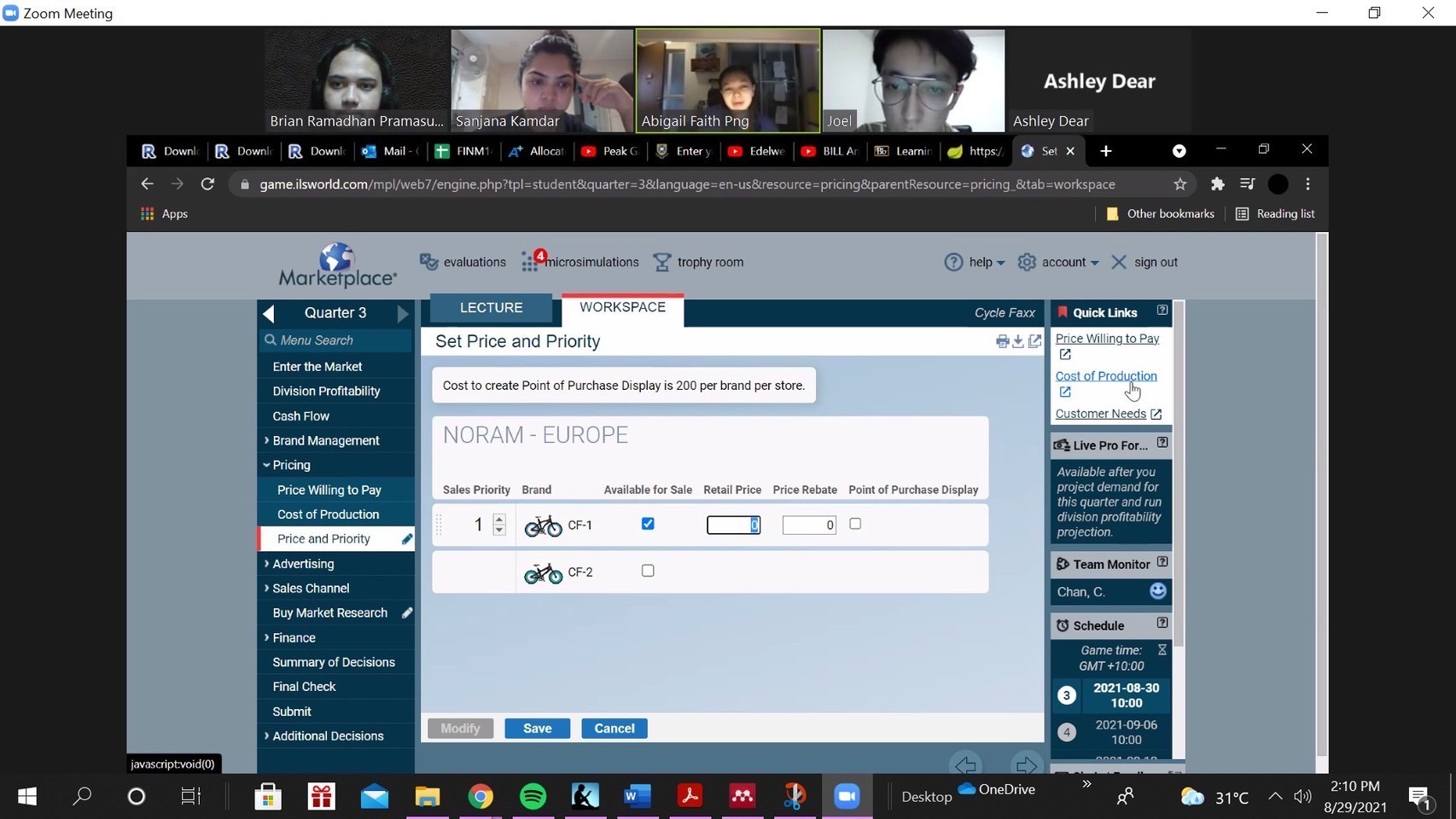This screenshot has height=819, width=1456.
Task: Expand the Advertising menu section
Action: click(x=303, y=564)
